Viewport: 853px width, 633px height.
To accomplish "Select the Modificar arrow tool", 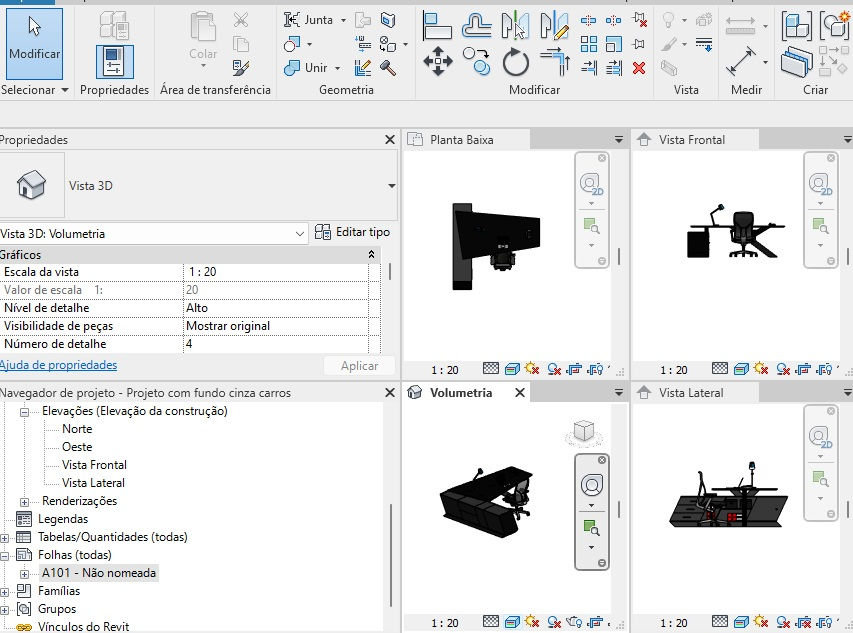I will (x=34, y=44).
